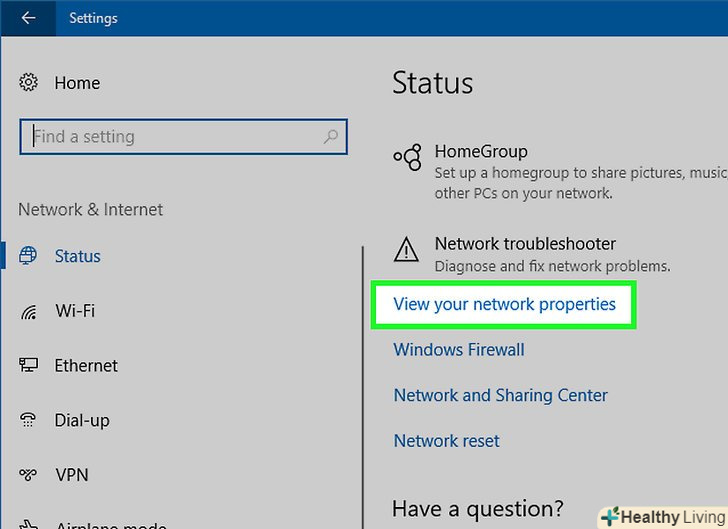
Task: Open Network and Sharing Center
Action: 500,395
